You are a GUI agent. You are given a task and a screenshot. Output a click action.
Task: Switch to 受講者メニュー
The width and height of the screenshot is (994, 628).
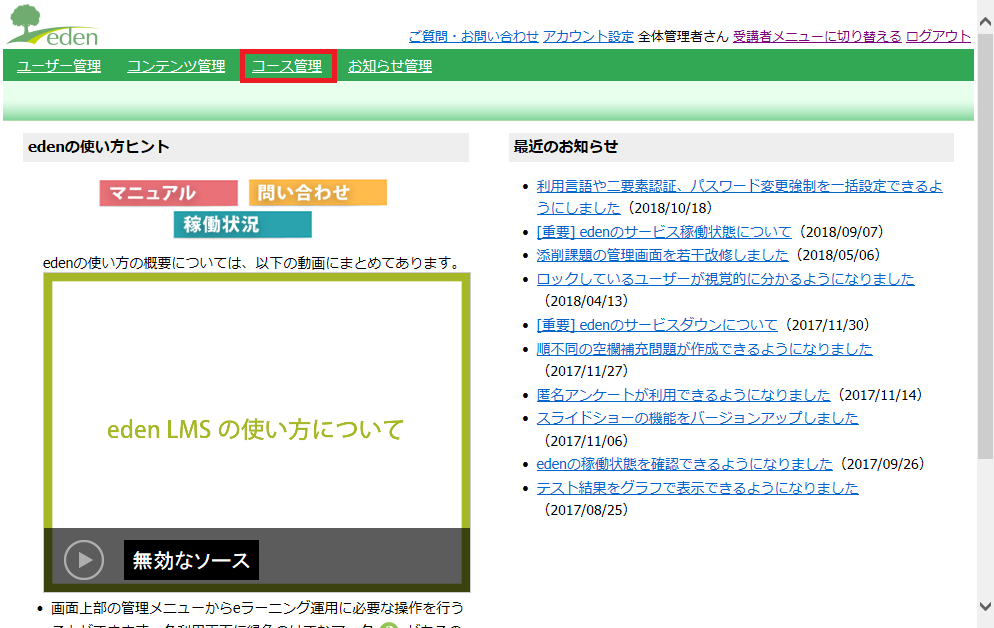coord(817,37)
